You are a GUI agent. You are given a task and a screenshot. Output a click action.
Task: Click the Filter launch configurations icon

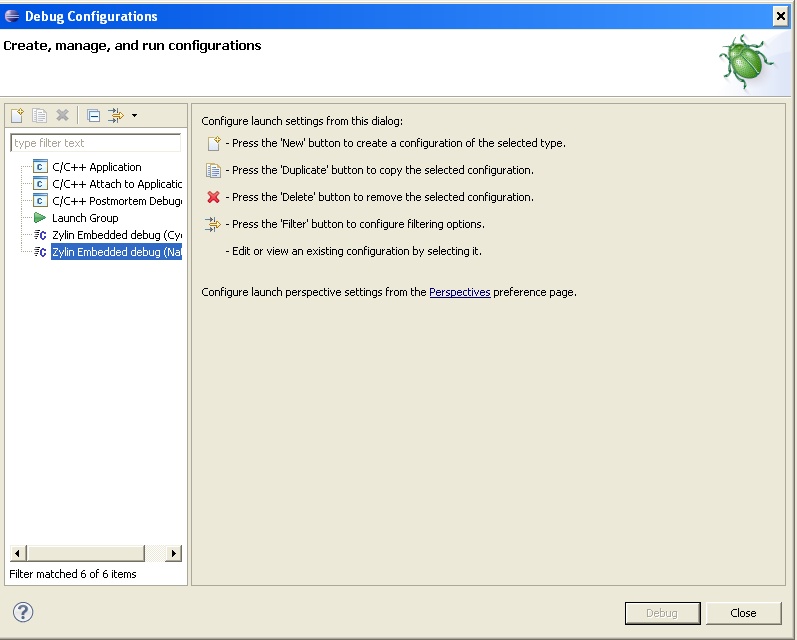[115, 116]
